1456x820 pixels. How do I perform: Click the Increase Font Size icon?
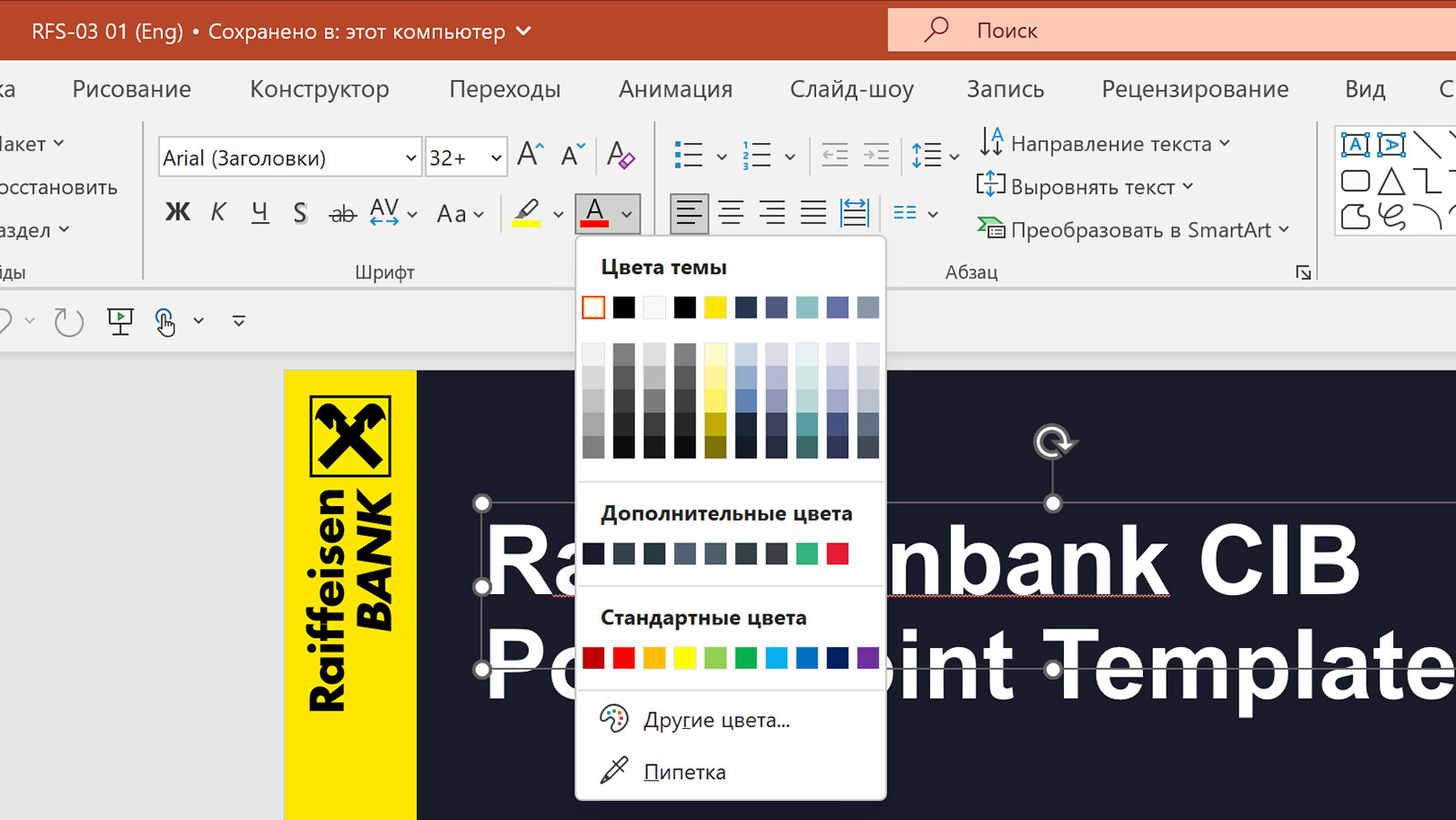[x=530, y=155]
